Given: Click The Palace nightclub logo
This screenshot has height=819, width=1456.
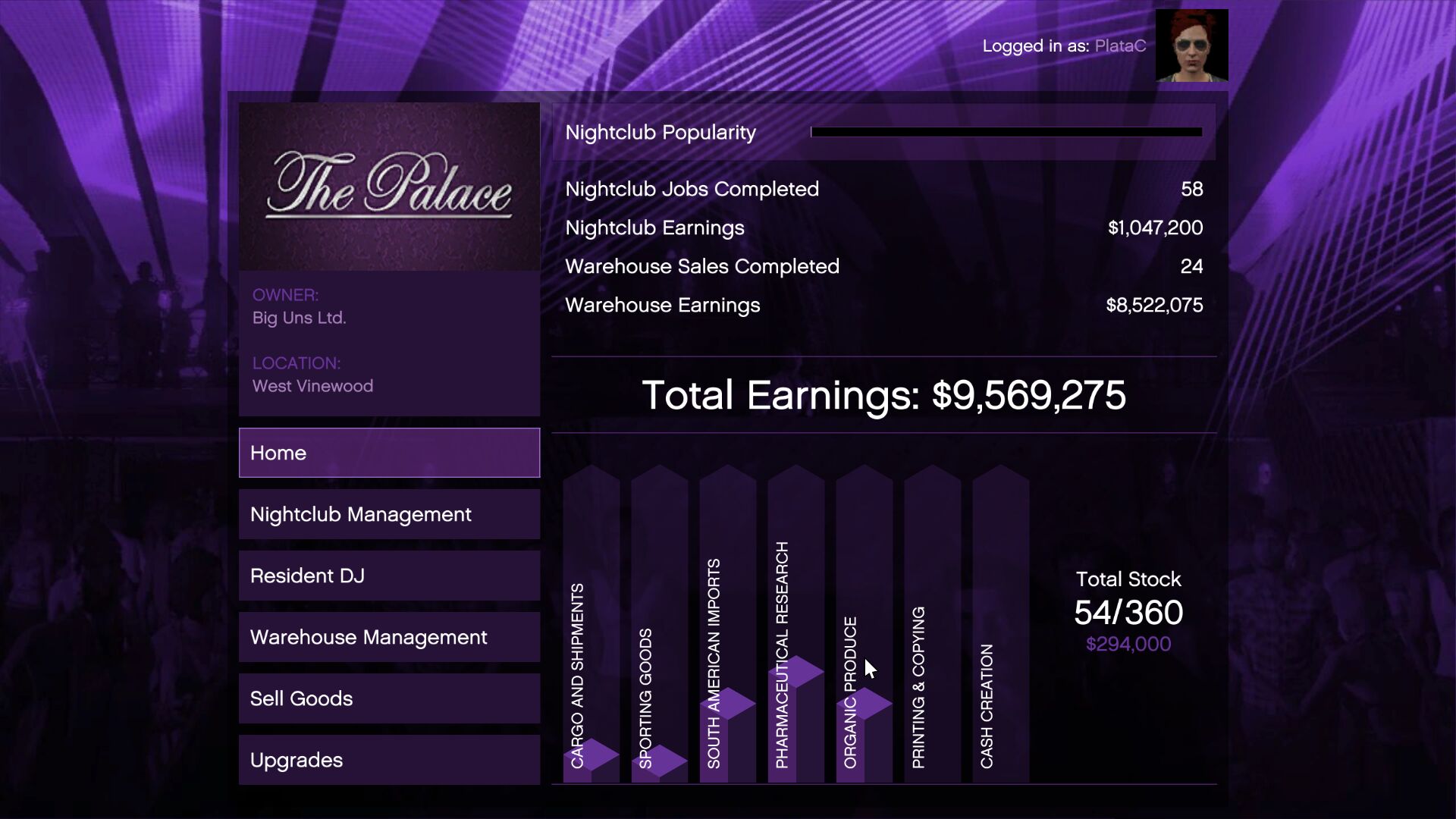Looking at the screenshot, I should pos(389,187).
